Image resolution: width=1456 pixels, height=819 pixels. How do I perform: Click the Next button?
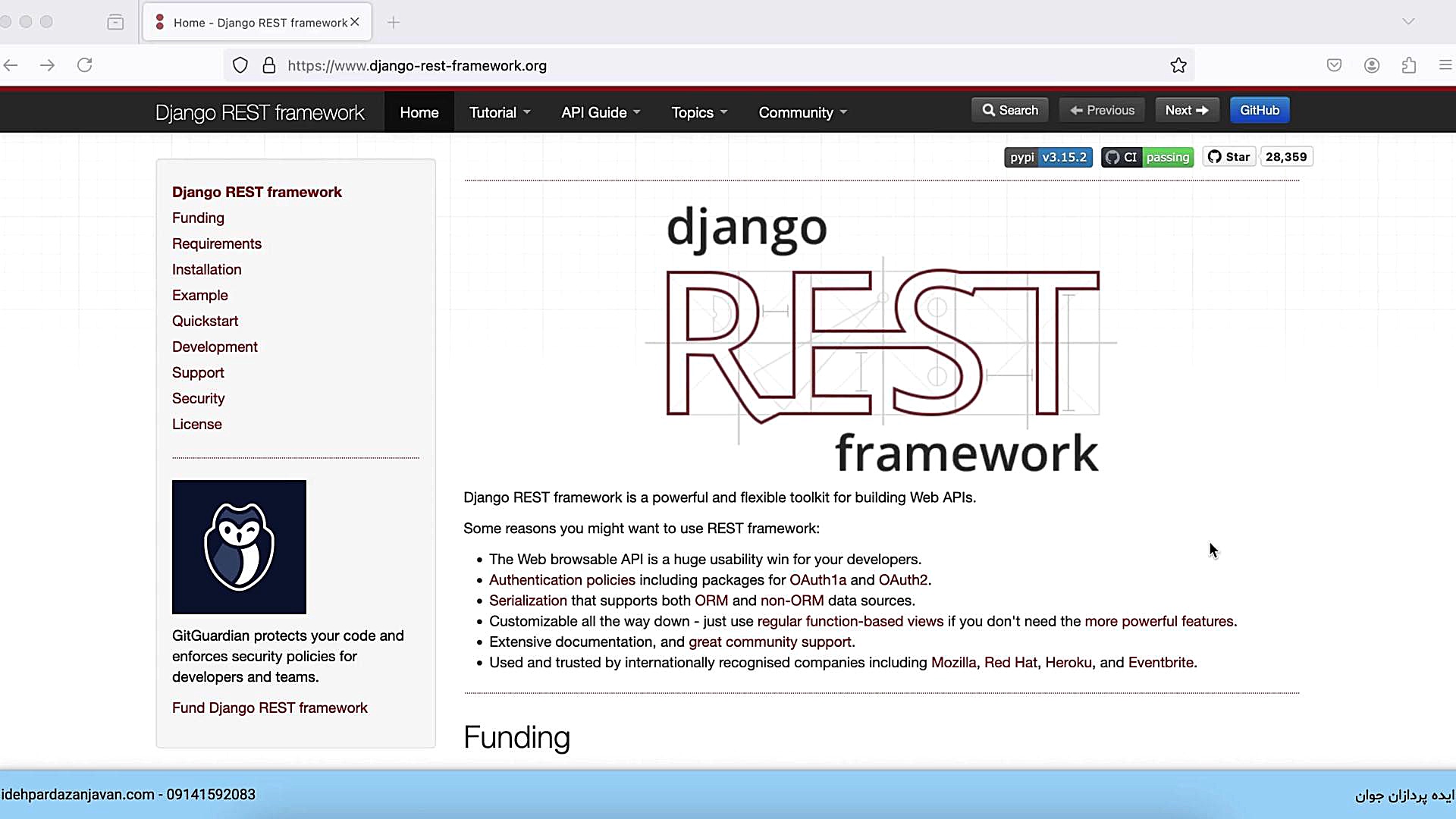point(1187,110)
